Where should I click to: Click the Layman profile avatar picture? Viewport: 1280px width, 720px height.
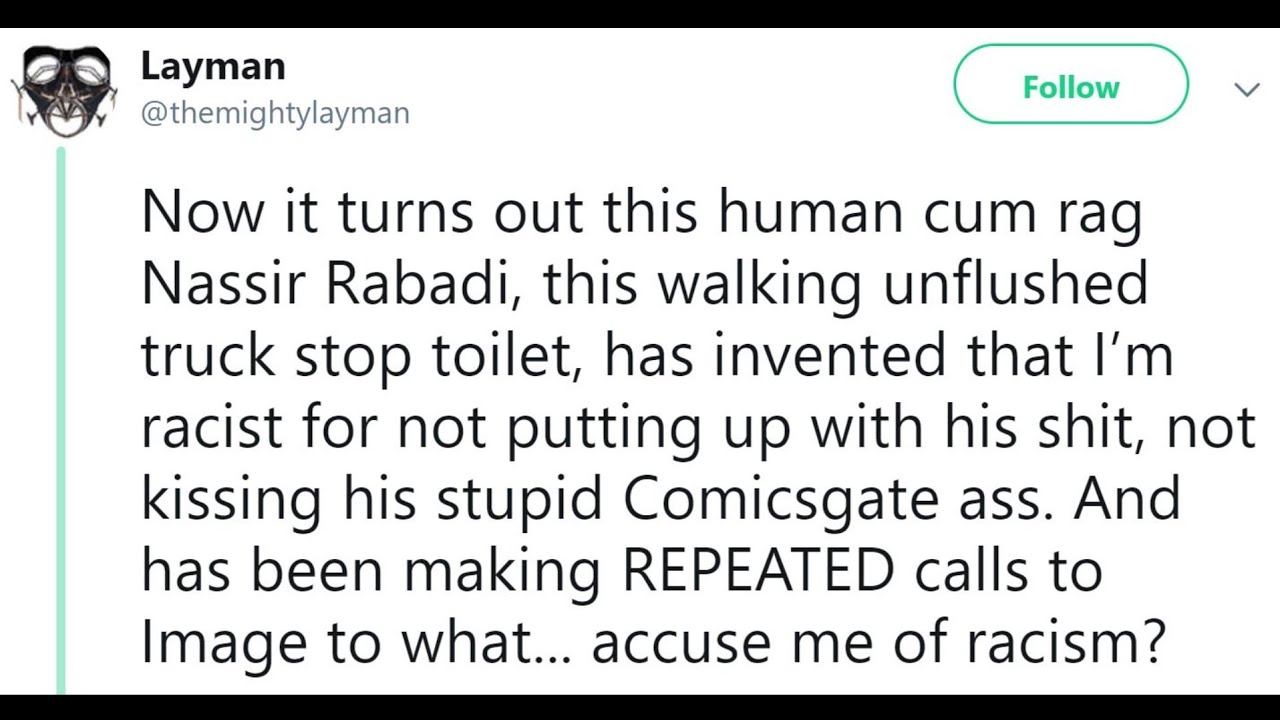tap(63, 88)
